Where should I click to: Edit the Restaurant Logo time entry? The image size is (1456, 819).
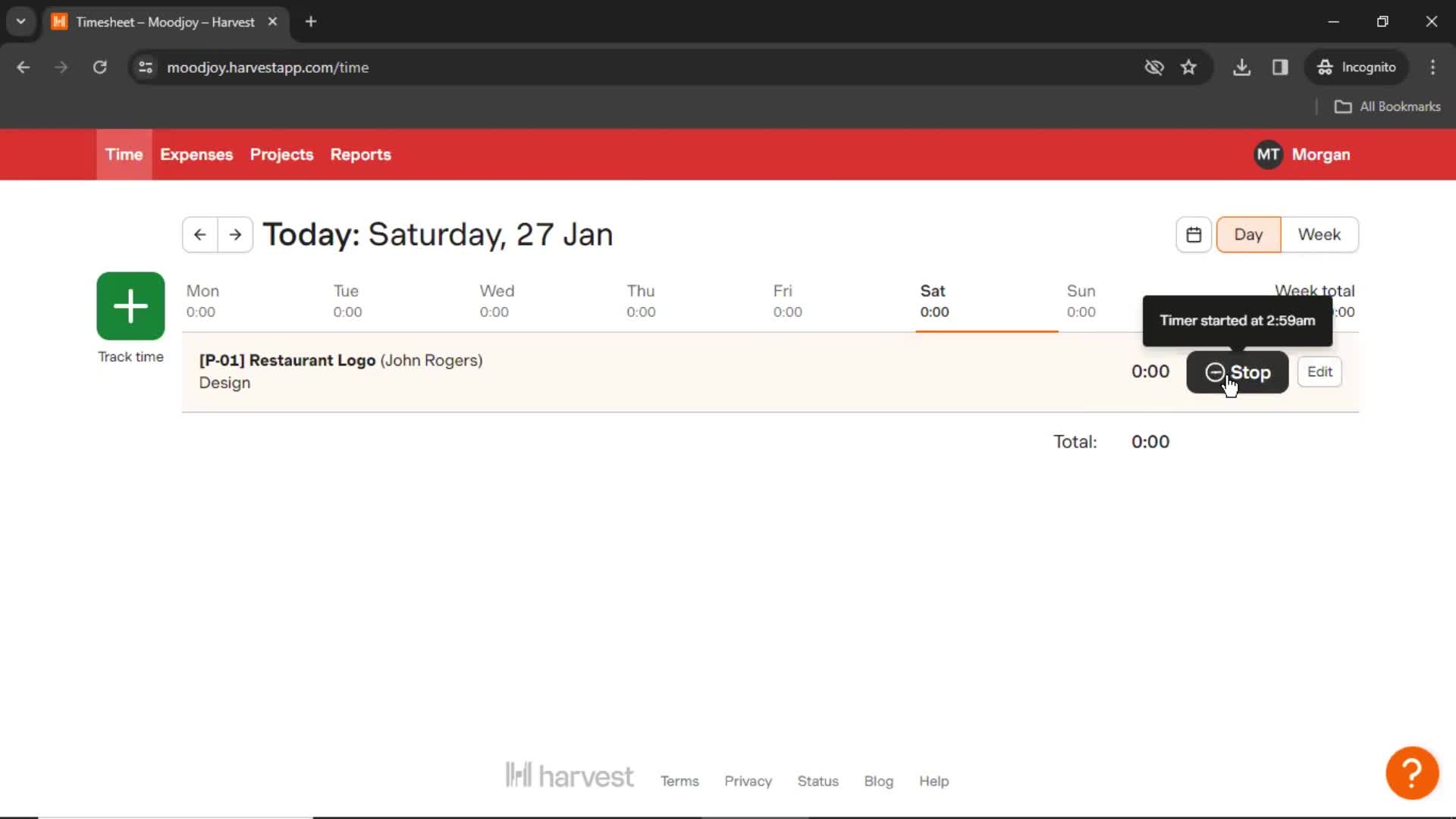click(x=1320, y=371)
